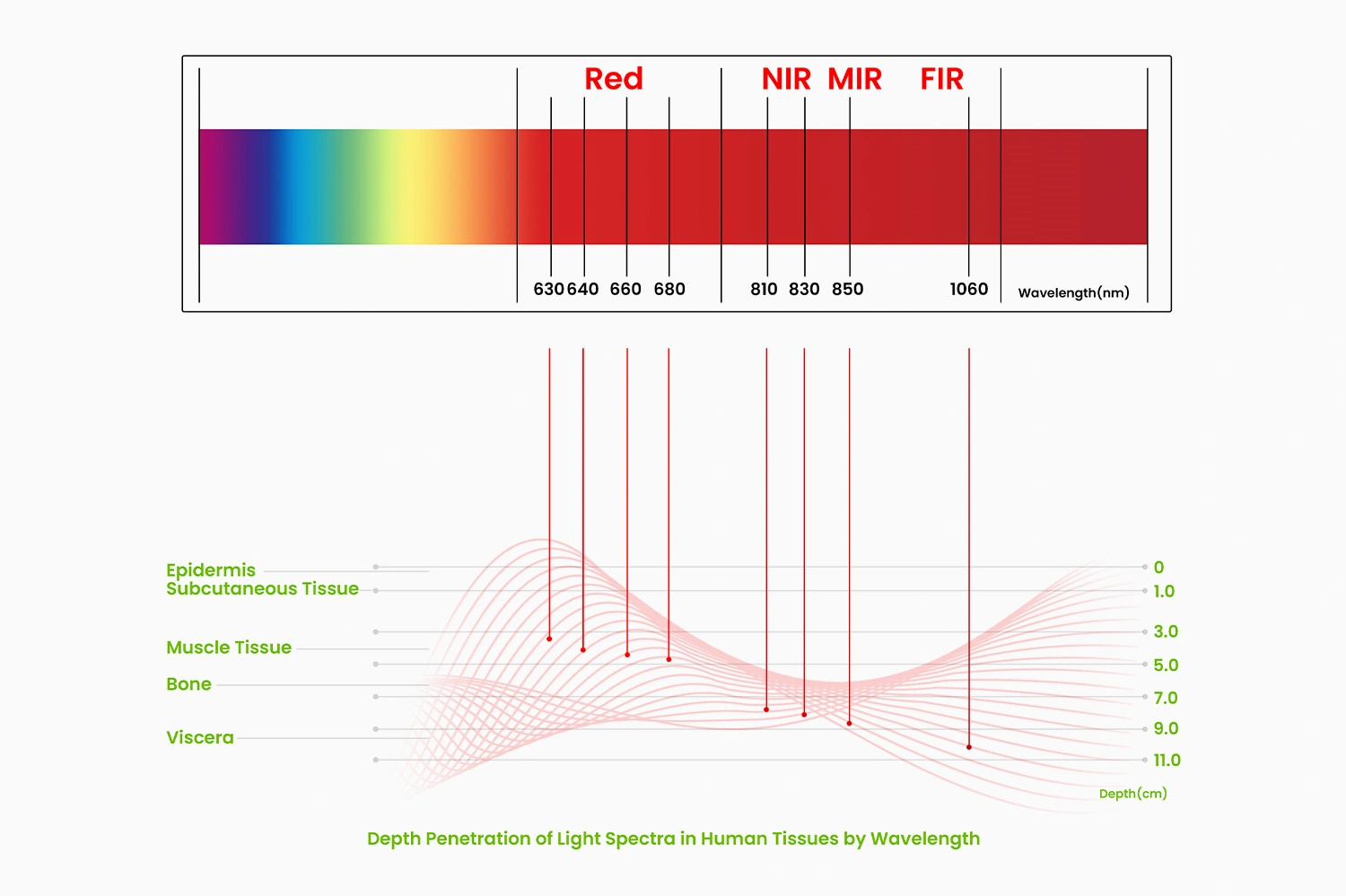Select the 1060 wavelength label

(969, 289)
